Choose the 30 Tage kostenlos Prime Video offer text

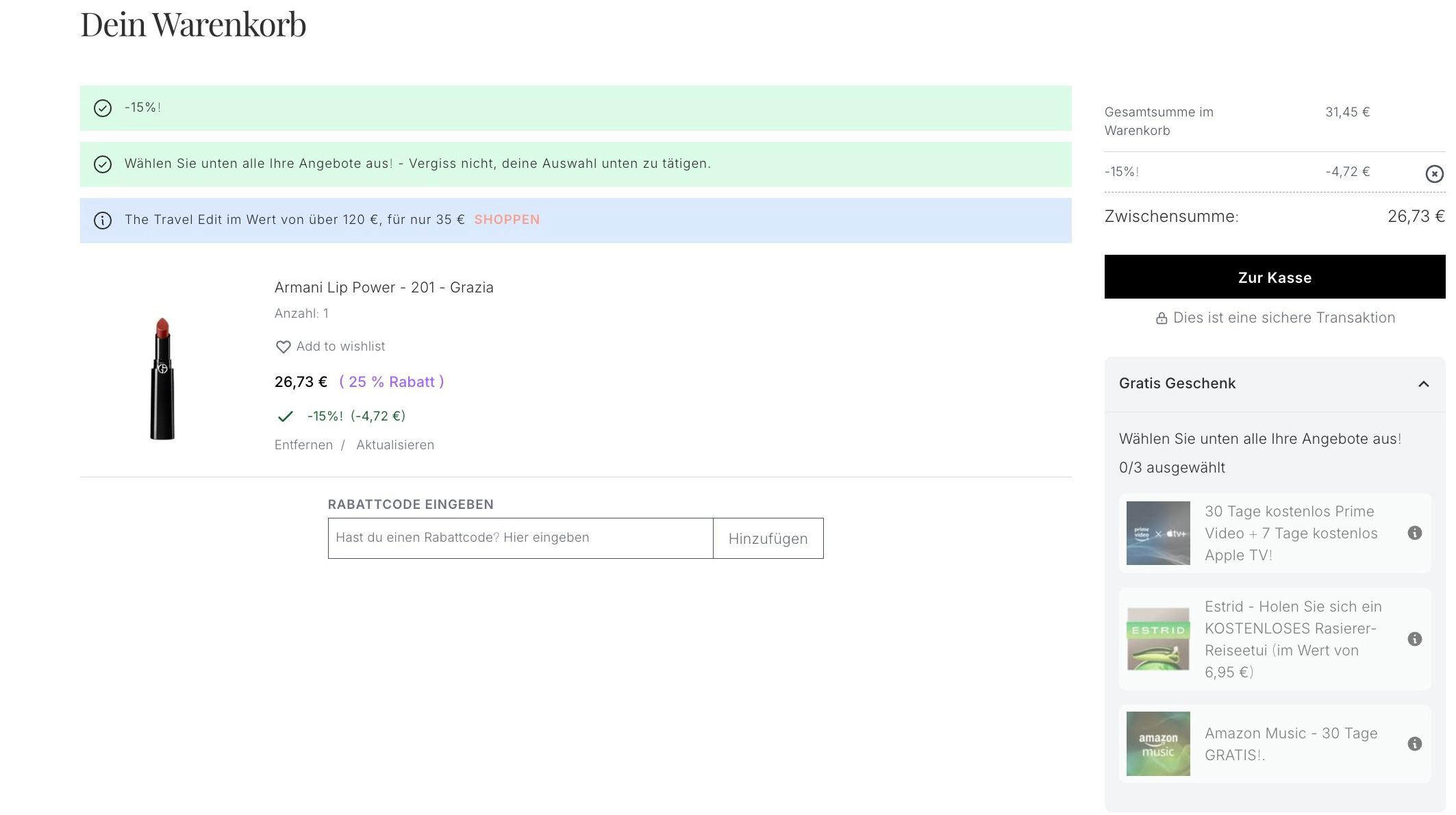1291,534
